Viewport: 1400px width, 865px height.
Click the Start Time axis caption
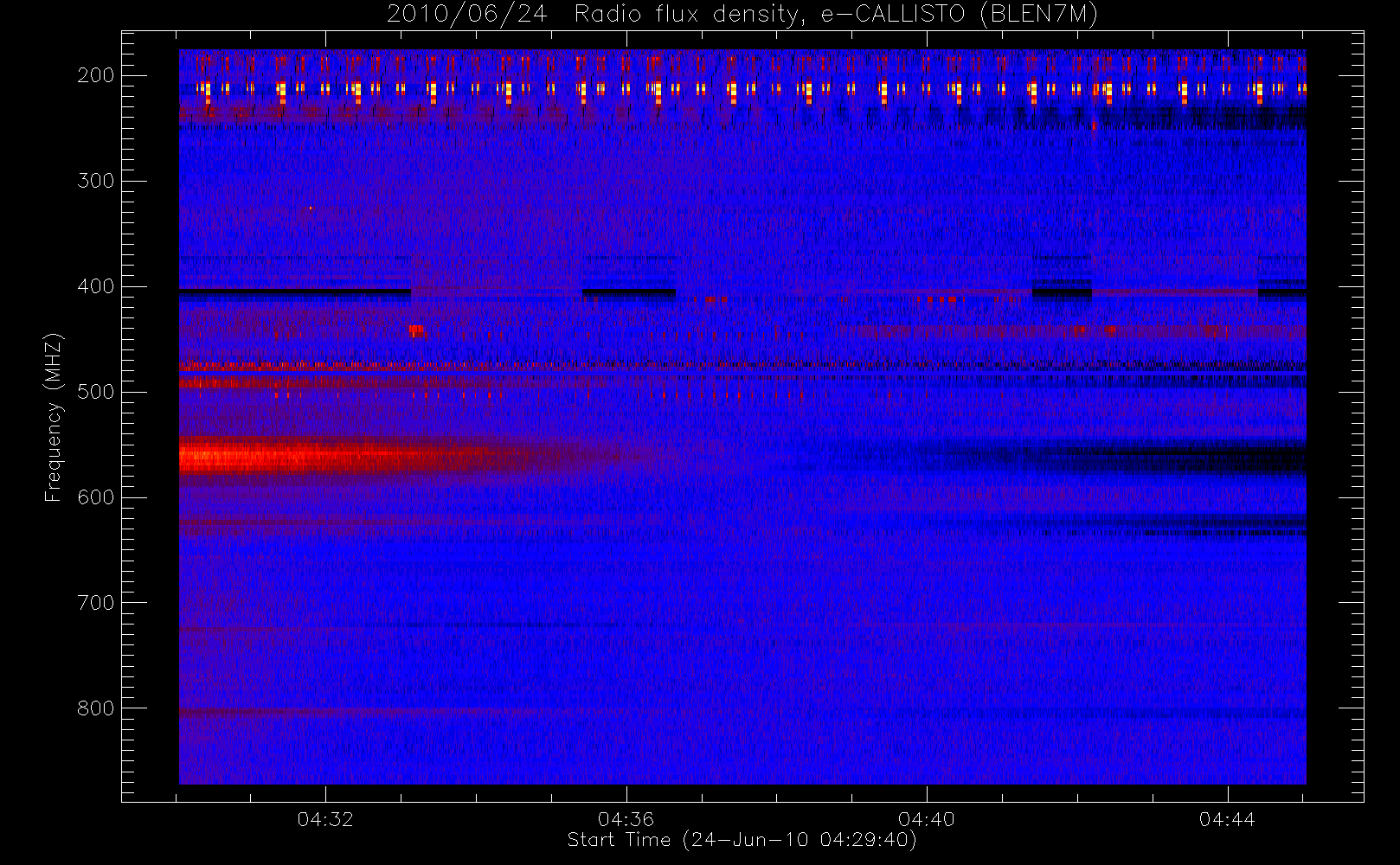coord(742,840)
